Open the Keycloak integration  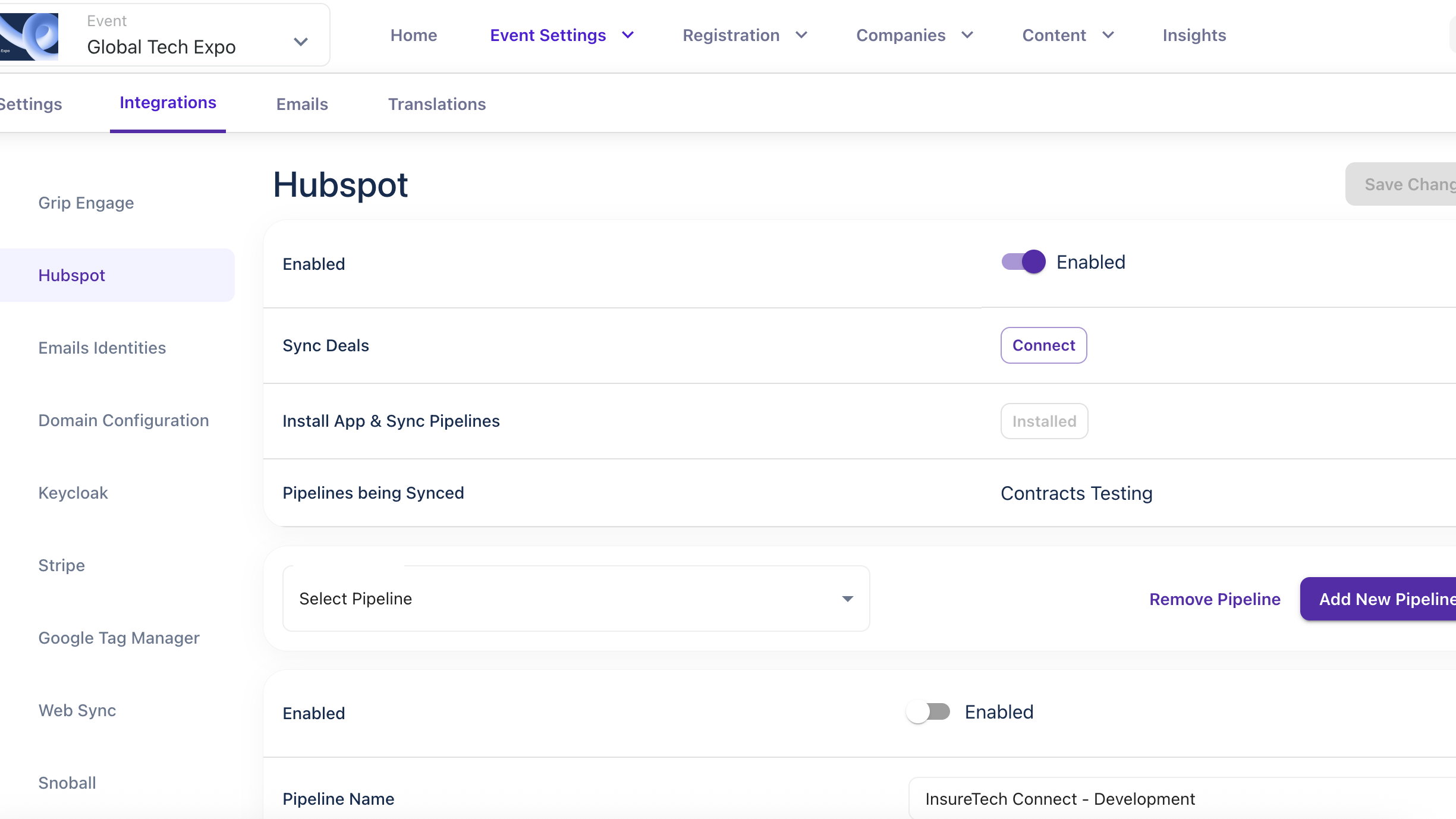point(73,493)
